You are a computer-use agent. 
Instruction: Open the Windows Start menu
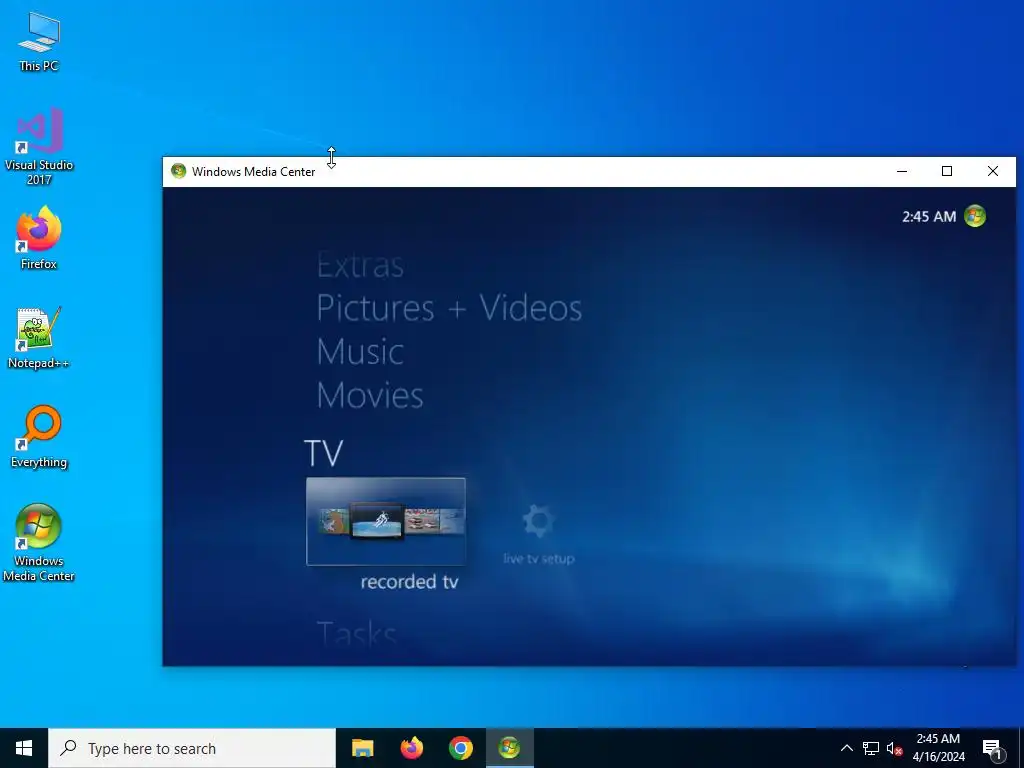[24, 748]
